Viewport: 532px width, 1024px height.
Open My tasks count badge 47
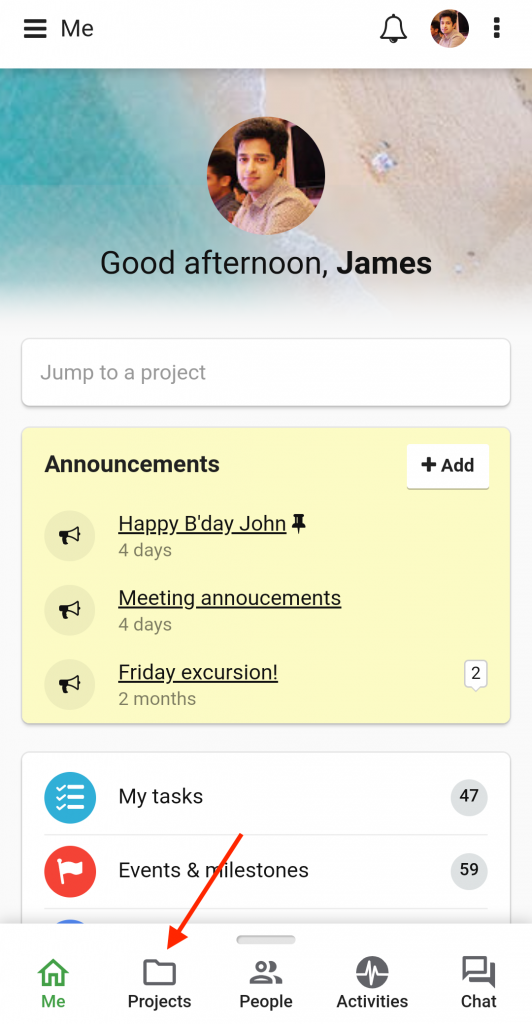click(x=469, y=796)
